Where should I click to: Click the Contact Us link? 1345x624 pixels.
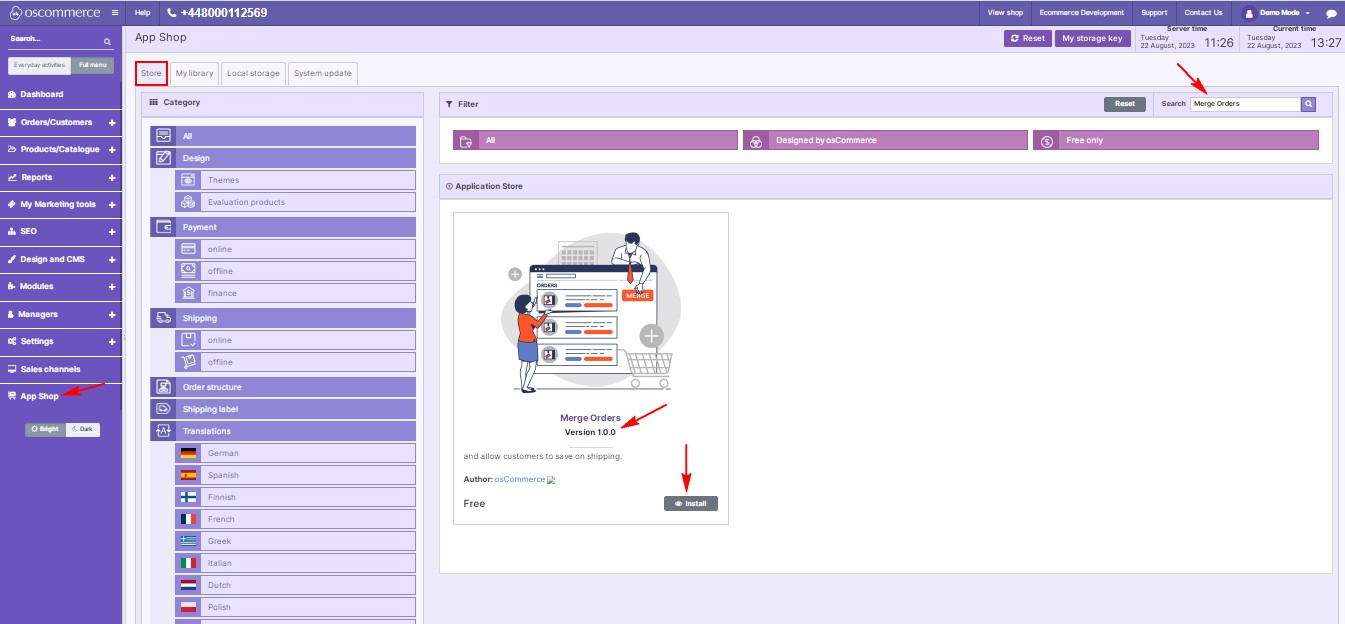click(x=1203, y=13)
